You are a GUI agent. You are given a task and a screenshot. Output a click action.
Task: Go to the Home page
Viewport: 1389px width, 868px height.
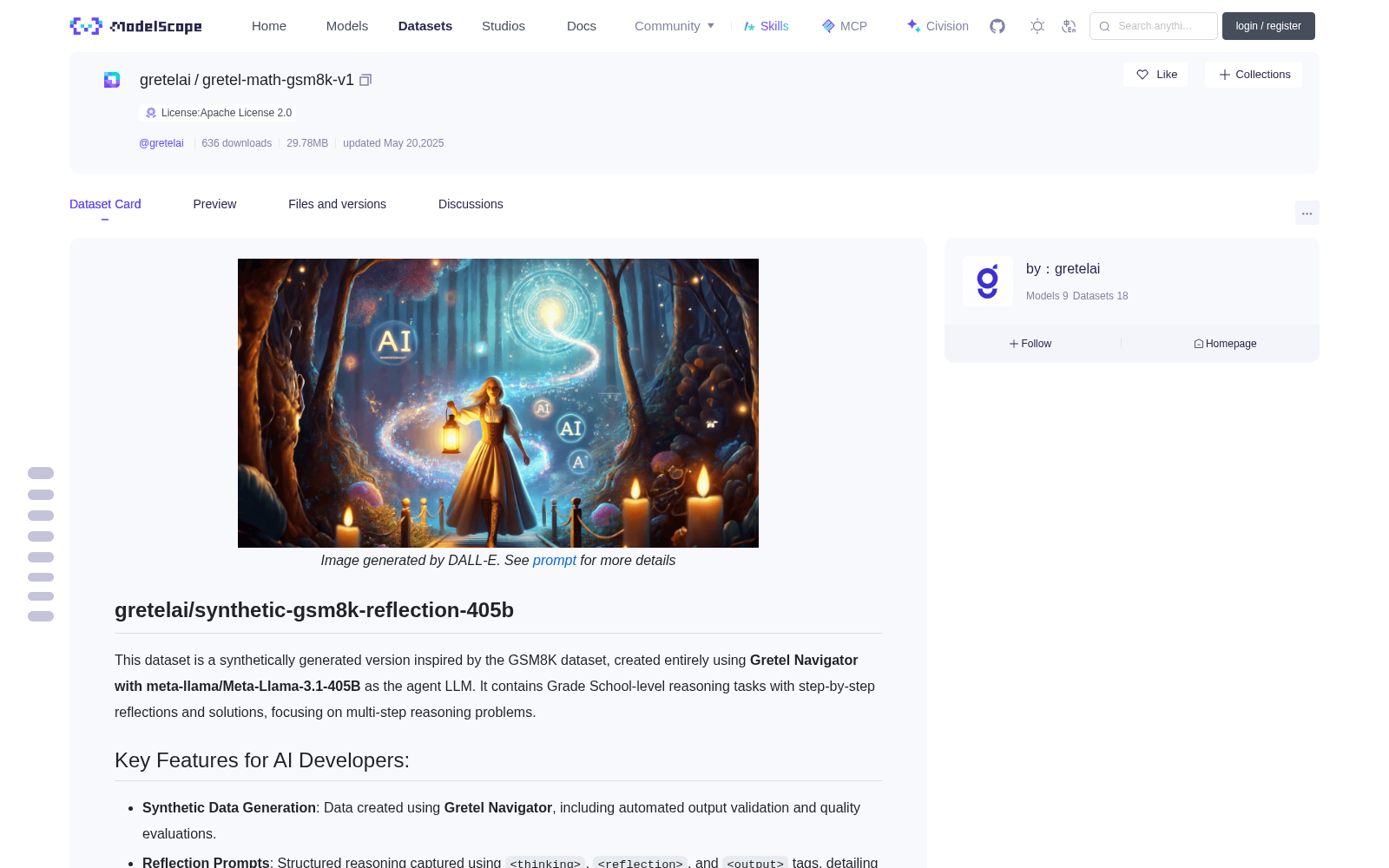(x=269, y=26)
